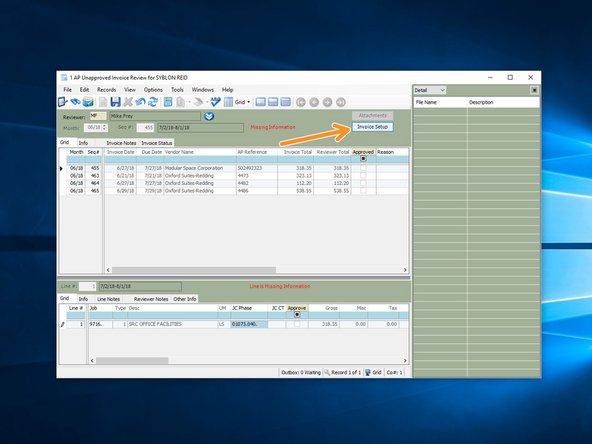Click the grid table view icon
The width and height of the screenshot is (592, 444).
228,102
